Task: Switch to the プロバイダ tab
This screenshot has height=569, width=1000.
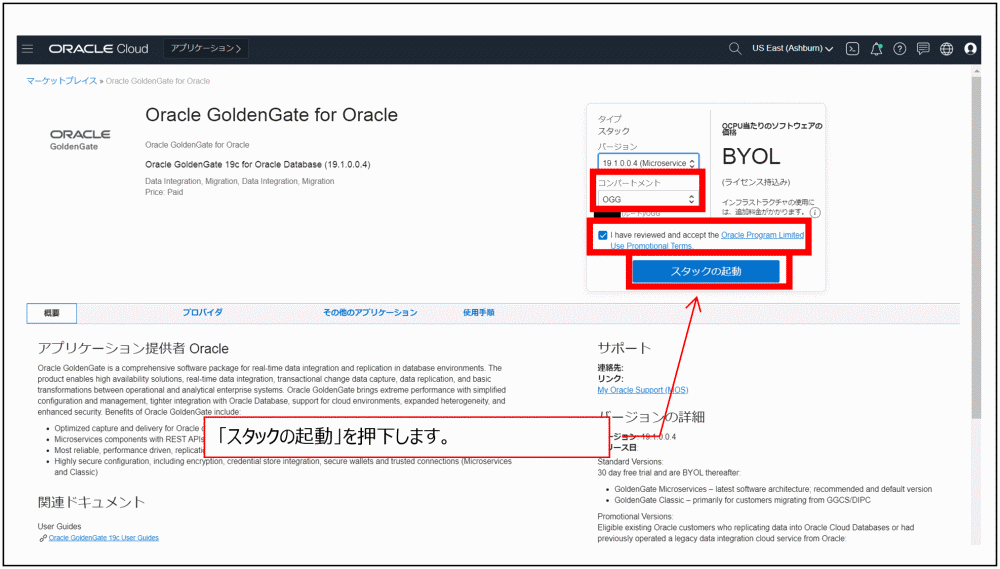Action: click(202, 313)
